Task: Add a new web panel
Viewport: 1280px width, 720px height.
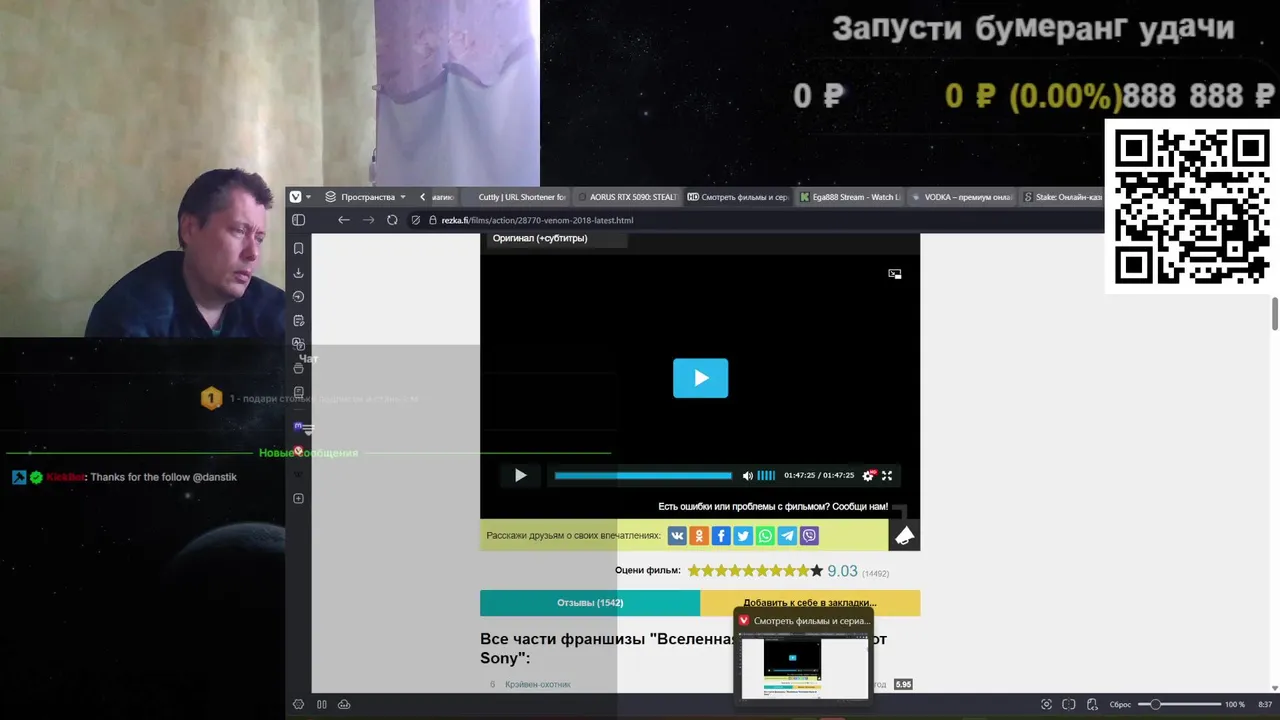Action: 298,498
